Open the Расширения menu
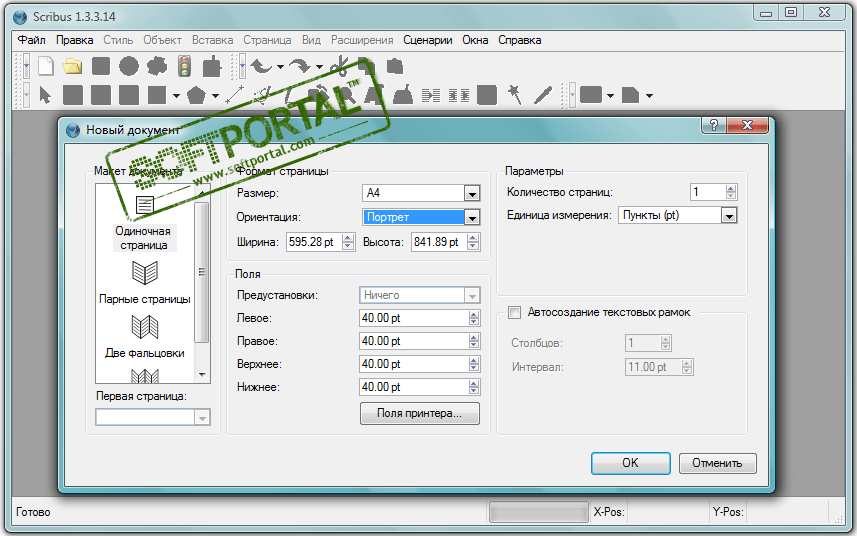857x536 pixels. [x=362, y=40]
